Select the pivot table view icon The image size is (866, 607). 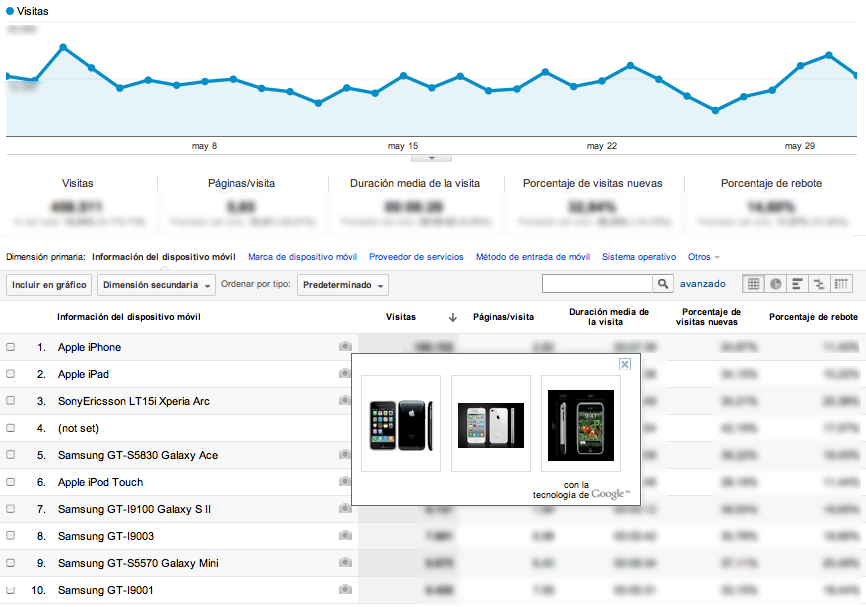coord(842,285)
